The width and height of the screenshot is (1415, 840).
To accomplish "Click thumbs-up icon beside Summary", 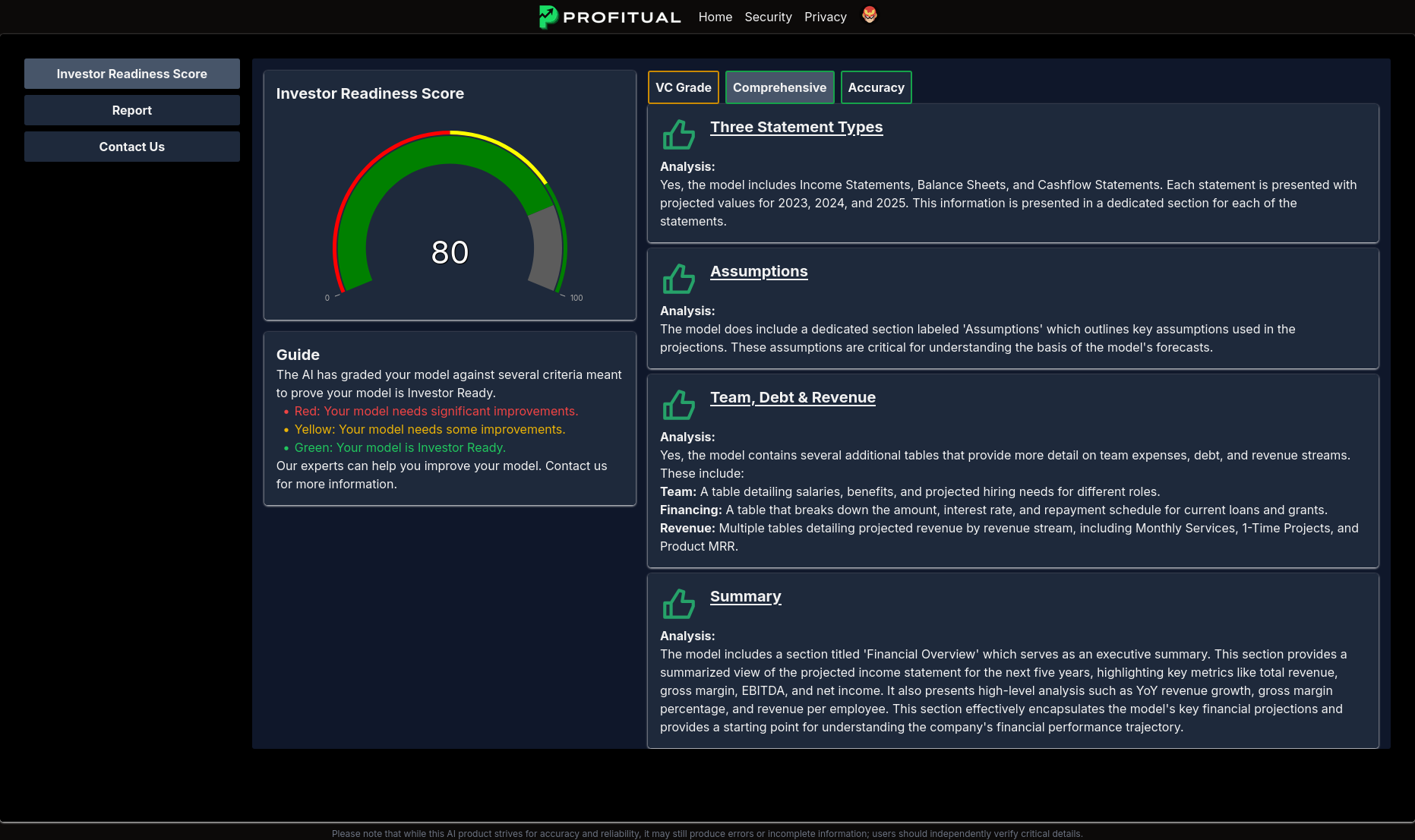I will point(678,604).
